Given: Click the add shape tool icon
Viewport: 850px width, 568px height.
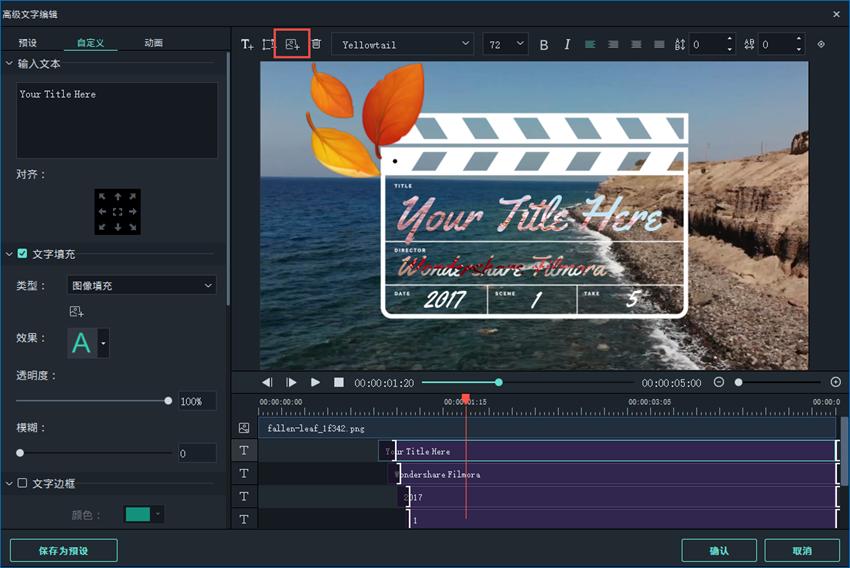Looking at the screenshot, I should (269, 44).
